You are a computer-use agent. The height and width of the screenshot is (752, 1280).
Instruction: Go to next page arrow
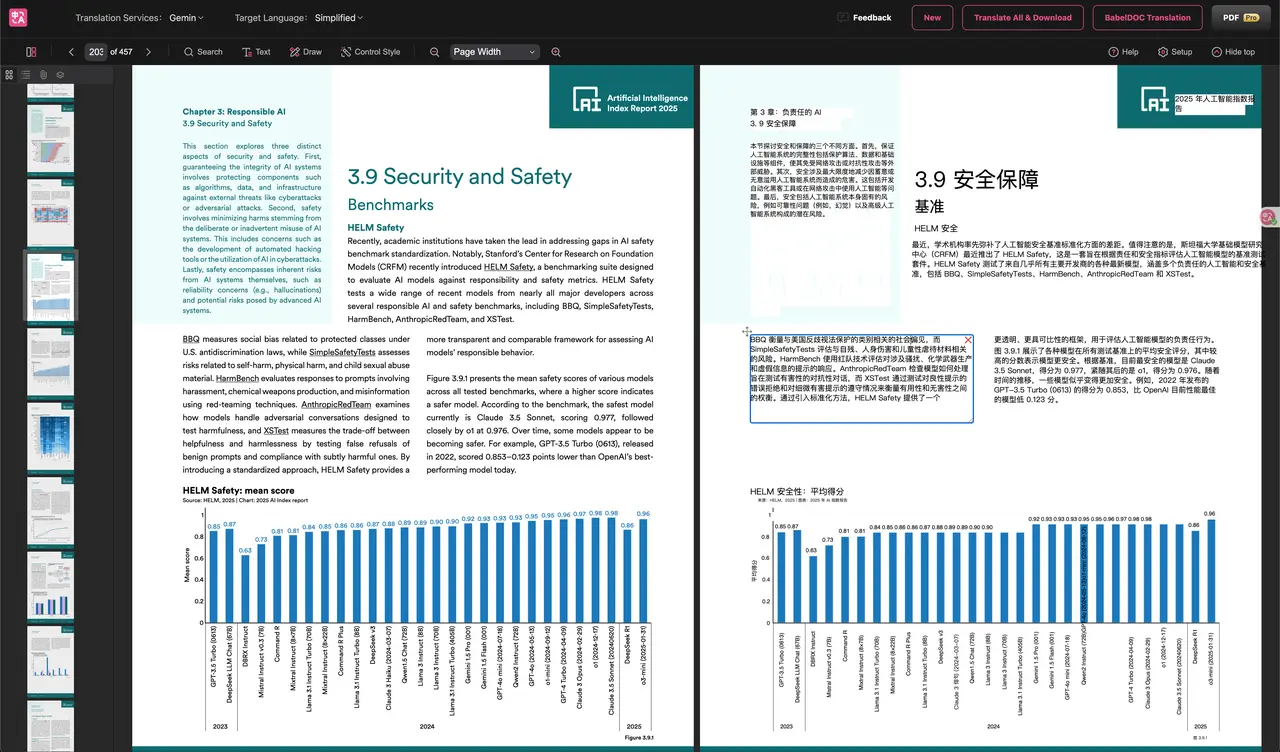coord(148,52)
